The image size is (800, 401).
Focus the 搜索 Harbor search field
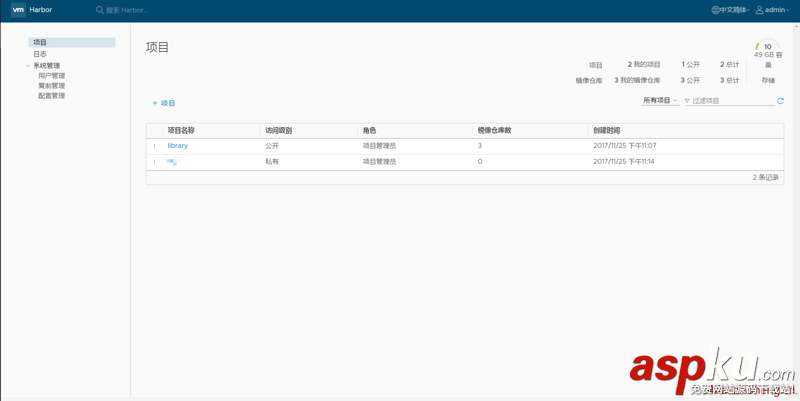(x=128, y=10)
